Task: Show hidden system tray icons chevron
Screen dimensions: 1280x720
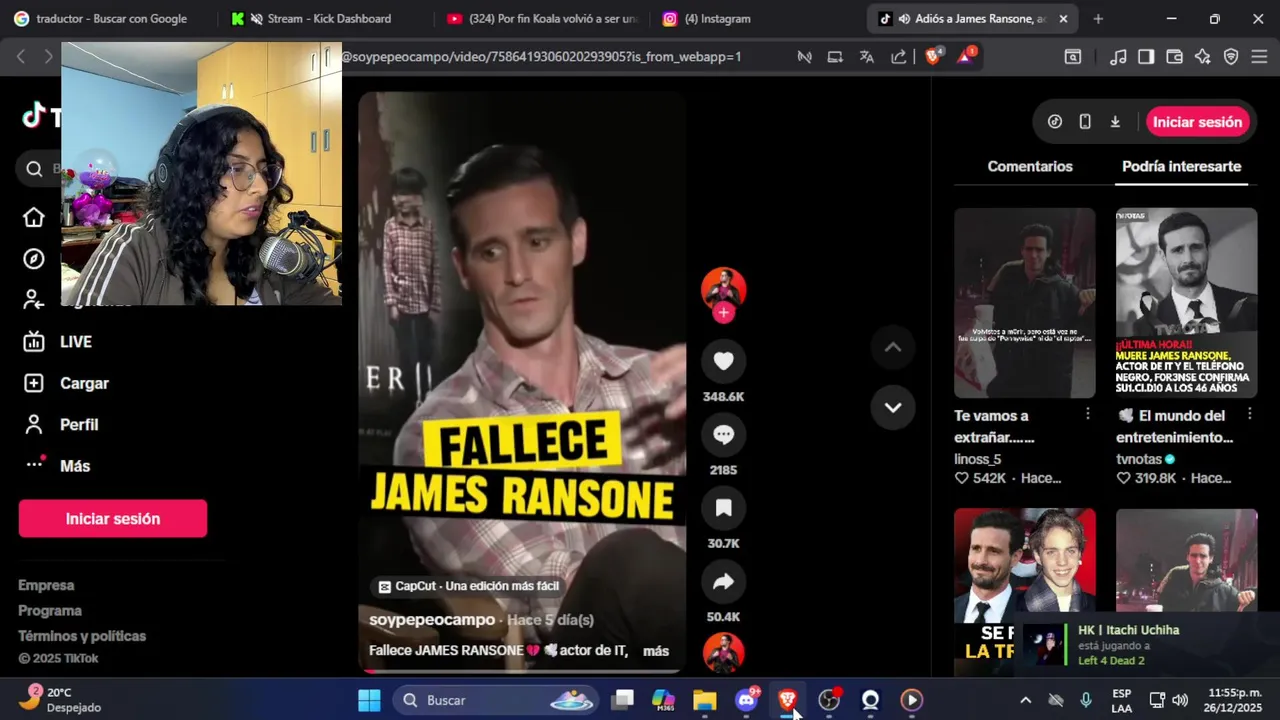Action: 1025,700
